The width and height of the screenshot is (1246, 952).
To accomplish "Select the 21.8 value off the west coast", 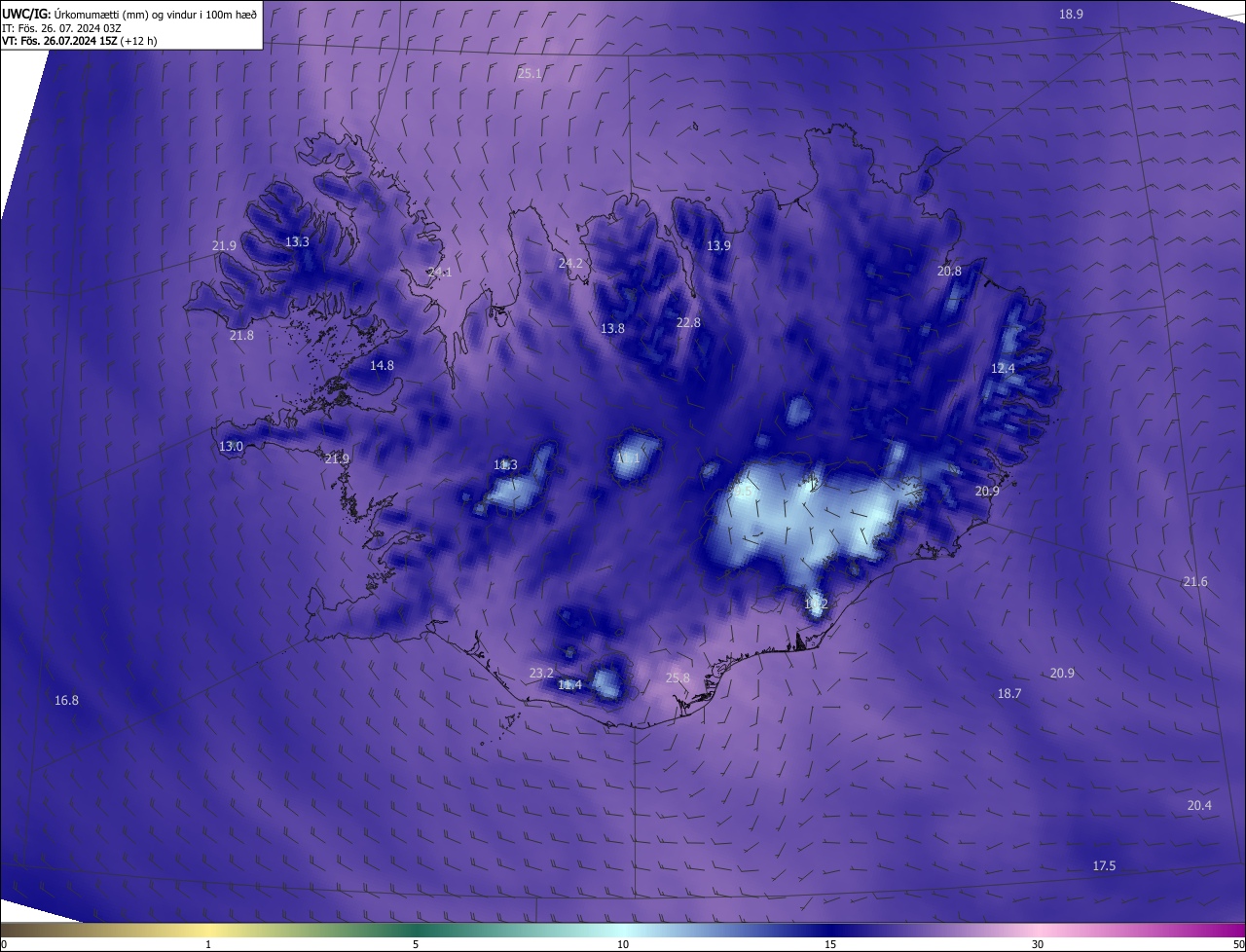I will coord(241,336).
